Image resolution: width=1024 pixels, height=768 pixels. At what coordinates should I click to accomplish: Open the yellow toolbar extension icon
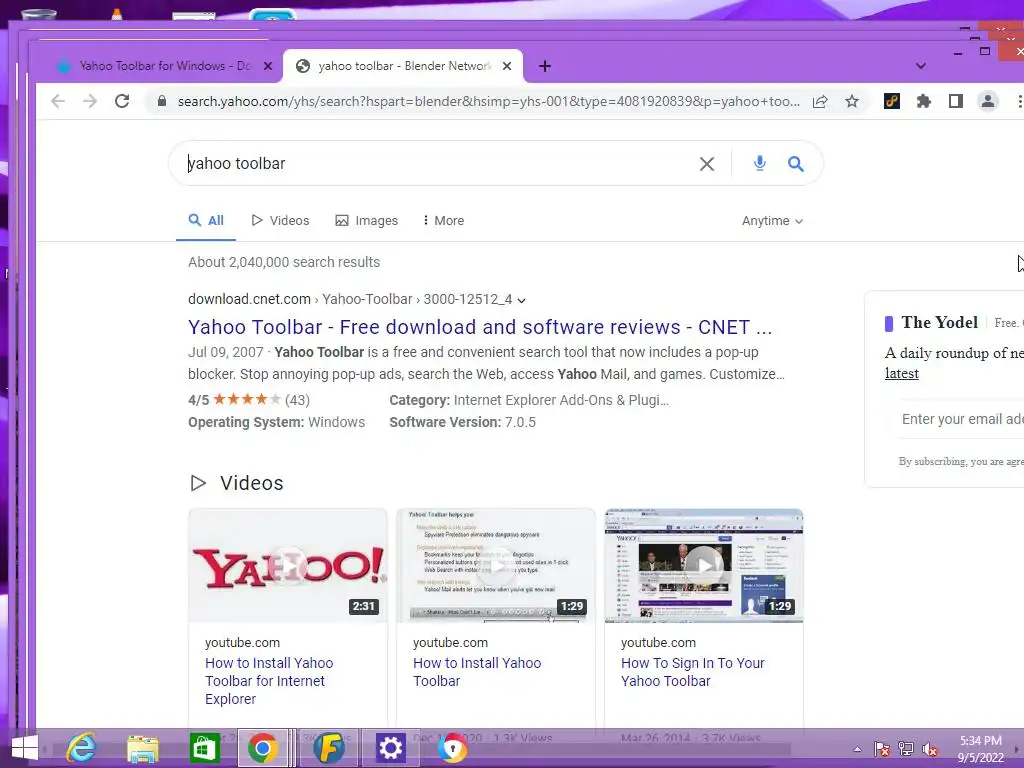pyautogui.click(x=892, y=101)
